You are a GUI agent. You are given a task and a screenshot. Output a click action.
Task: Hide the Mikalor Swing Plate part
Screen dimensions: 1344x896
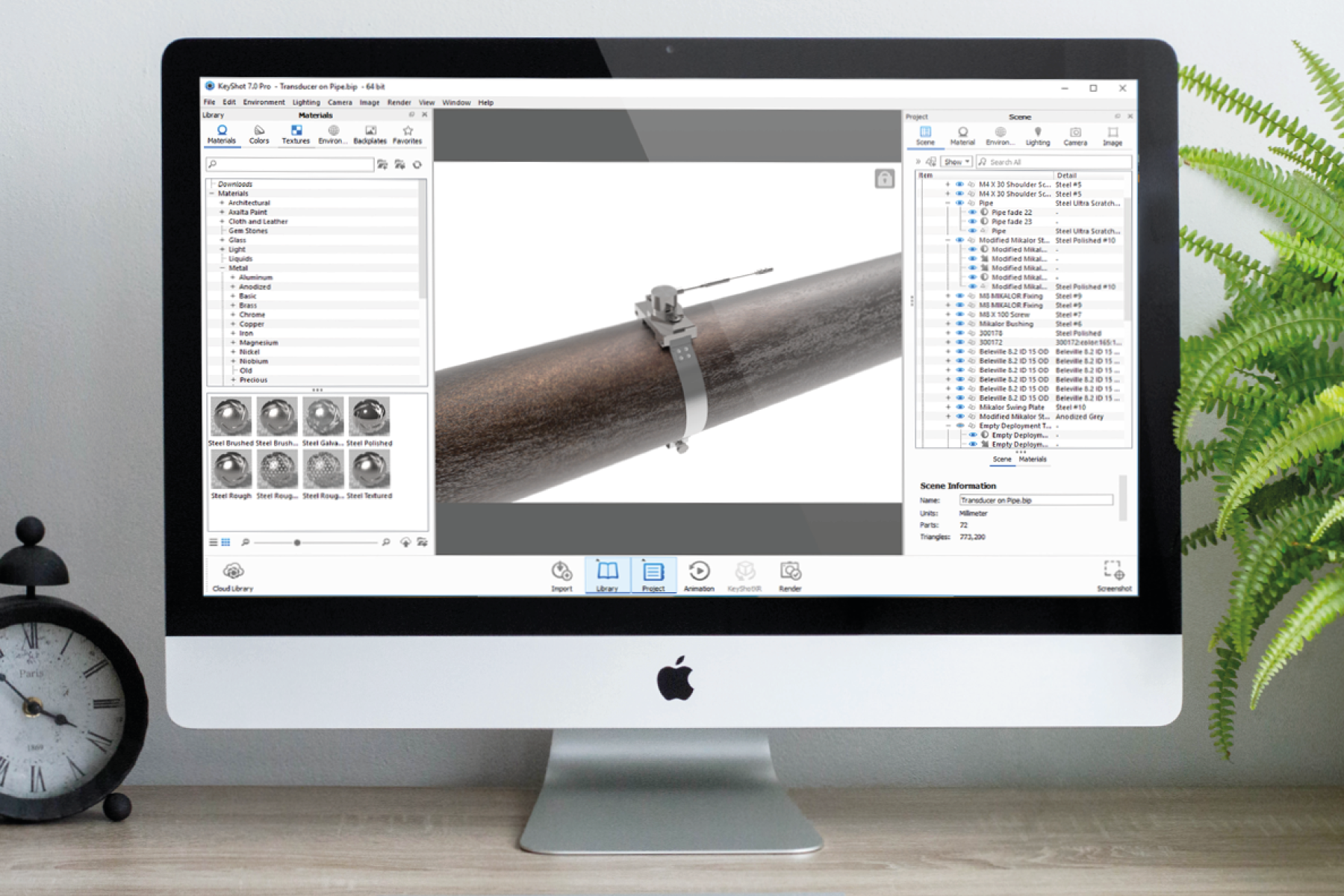pyautogui.click(x=960, y=408)
